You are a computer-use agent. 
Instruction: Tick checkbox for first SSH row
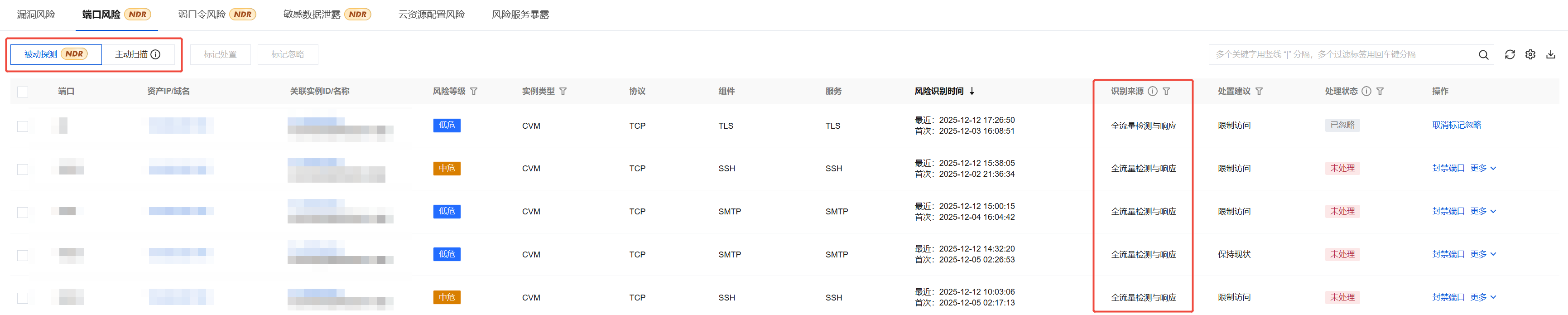tap(23, 170)
